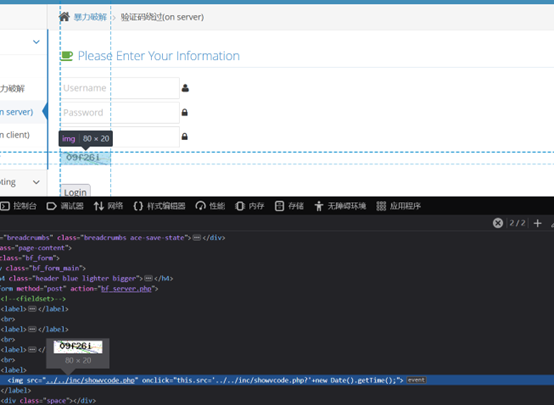The width and height of the screenshot is (554, 405).
Task: Clear the search with the X icon
Action: click(498, 223)
